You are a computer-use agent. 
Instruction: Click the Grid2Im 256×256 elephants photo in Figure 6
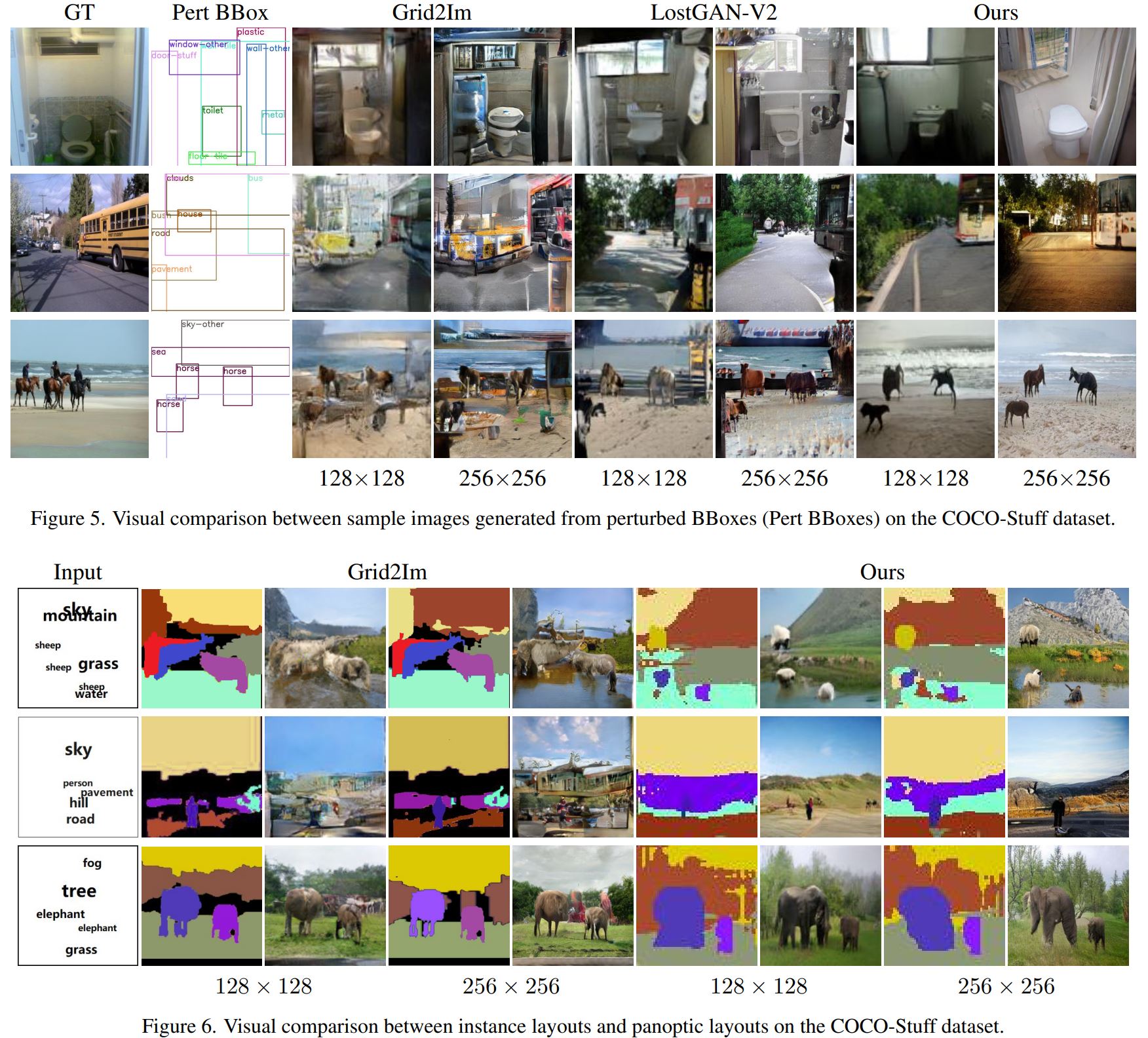(573, 906)
